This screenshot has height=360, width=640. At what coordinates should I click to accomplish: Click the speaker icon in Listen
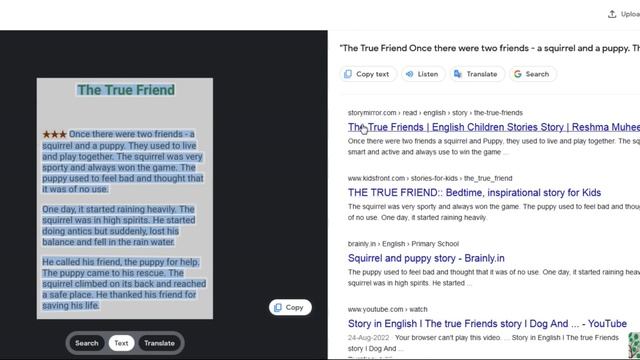pos(409,74)
